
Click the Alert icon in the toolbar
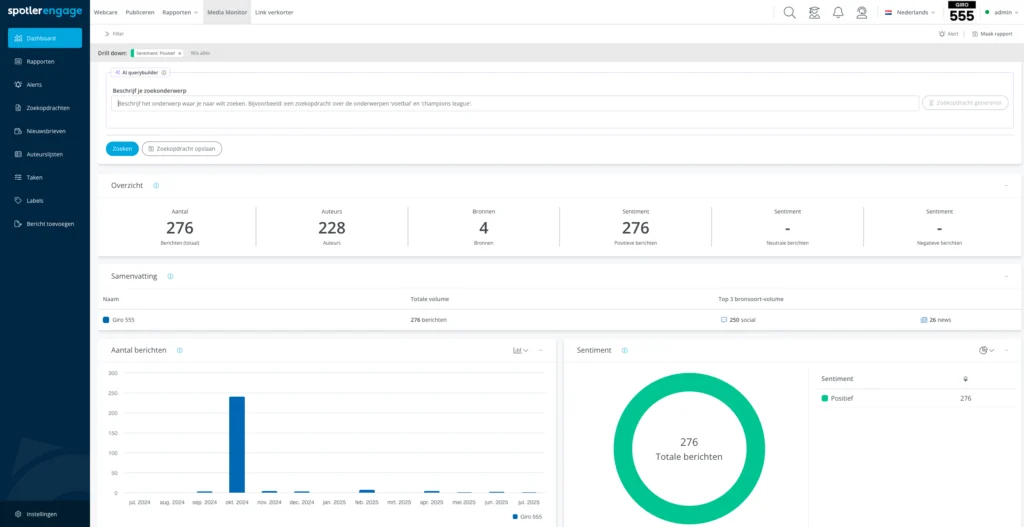pyautogui.click(x=948, y=33)
